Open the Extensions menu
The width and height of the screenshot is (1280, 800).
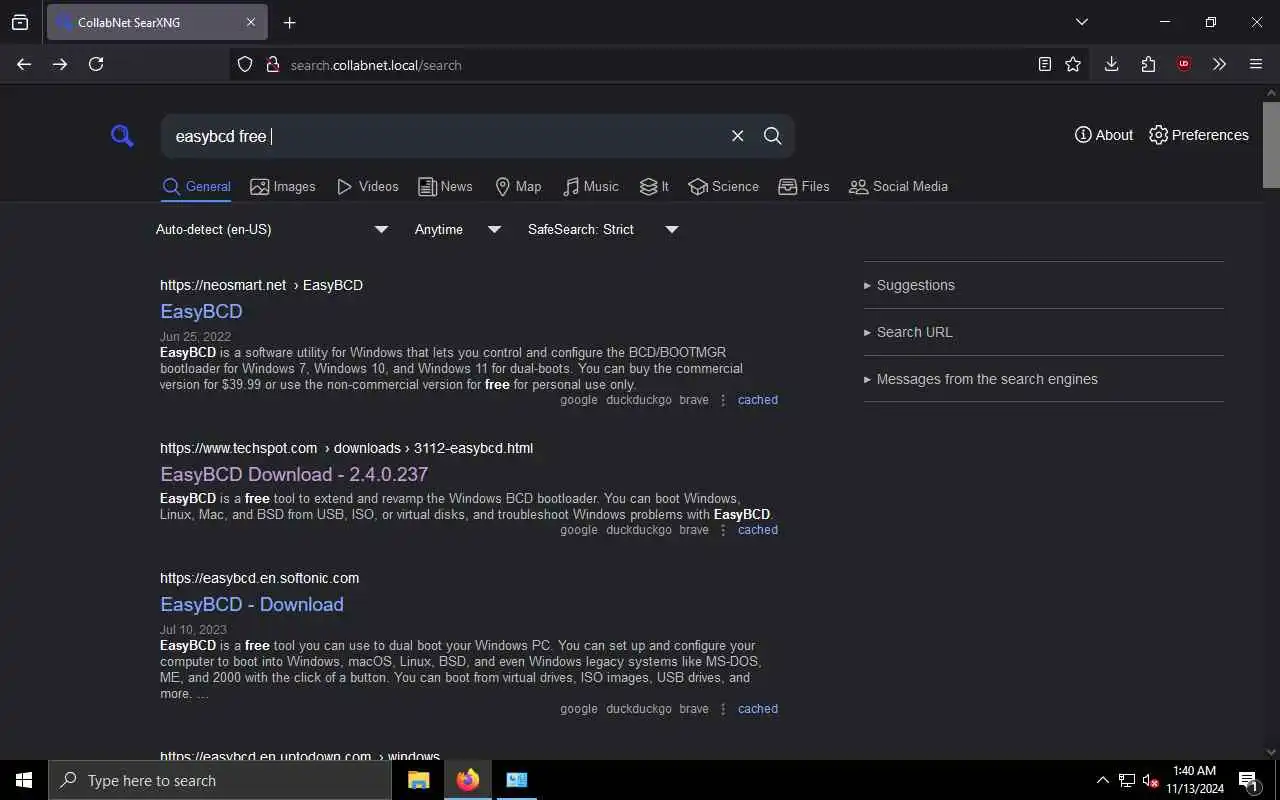click(x=1148, y=64)
